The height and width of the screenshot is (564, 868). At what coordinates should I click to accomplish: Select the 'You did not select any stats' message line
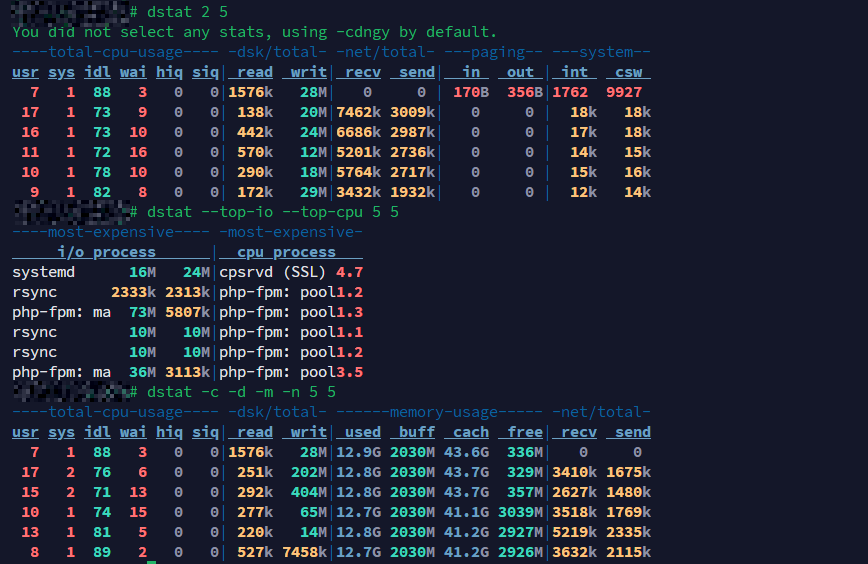coord(254,32)
